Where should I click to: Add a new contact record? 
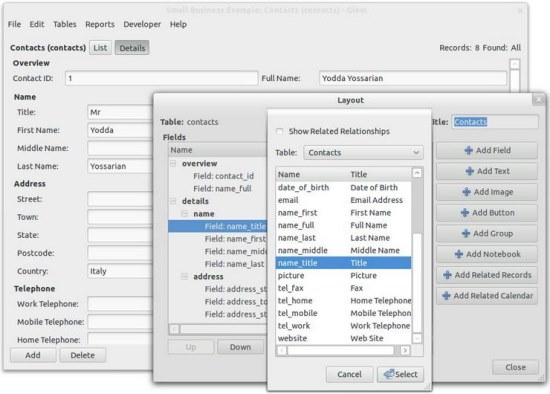33,355
